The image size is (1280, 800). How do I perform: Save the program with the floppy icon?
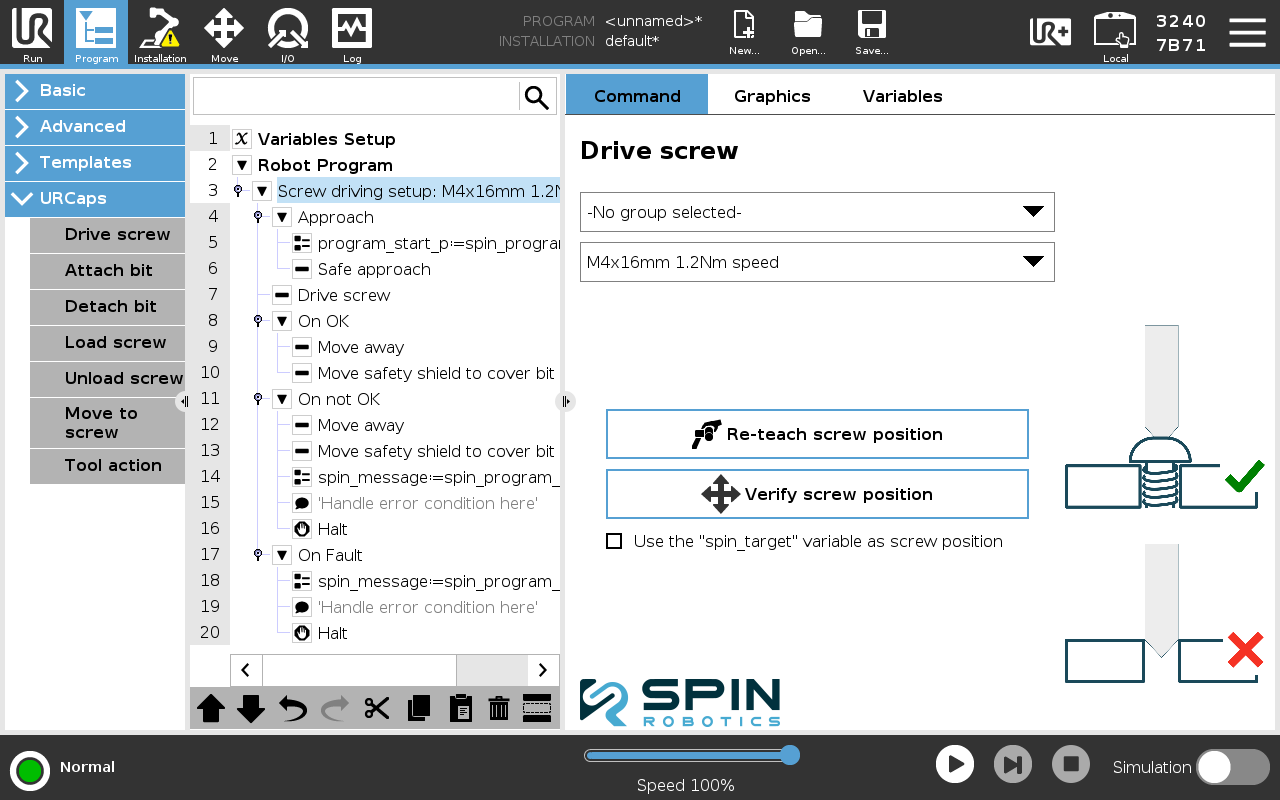click(x=871, y=32)
